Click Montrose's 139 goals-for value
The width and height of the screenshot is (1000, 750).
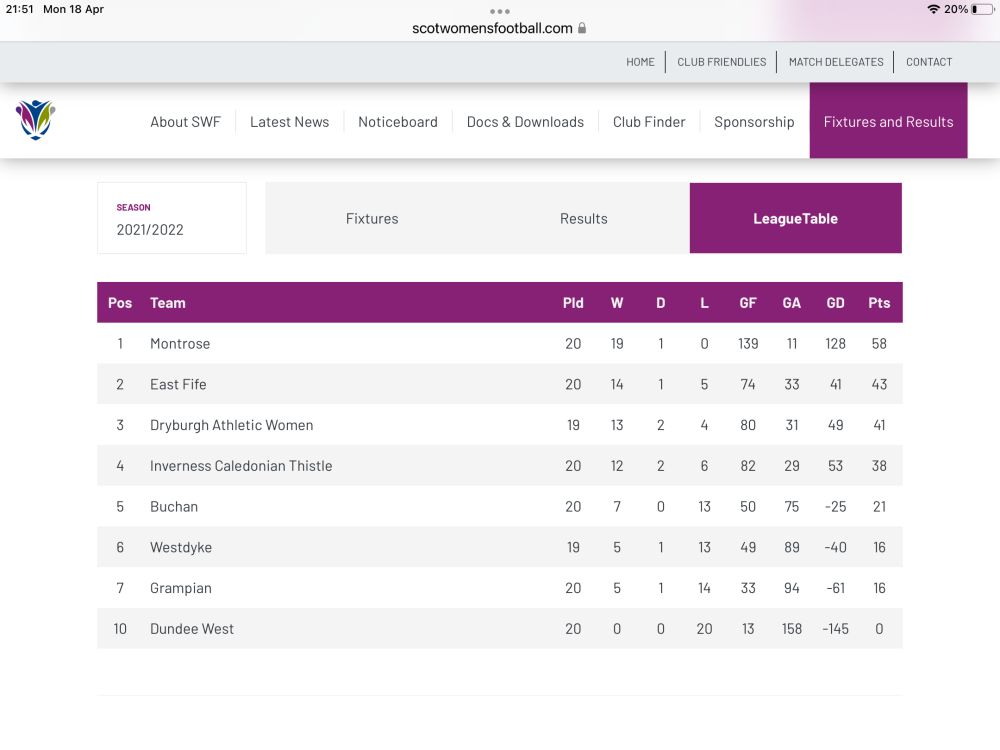[x=748, y=344]
